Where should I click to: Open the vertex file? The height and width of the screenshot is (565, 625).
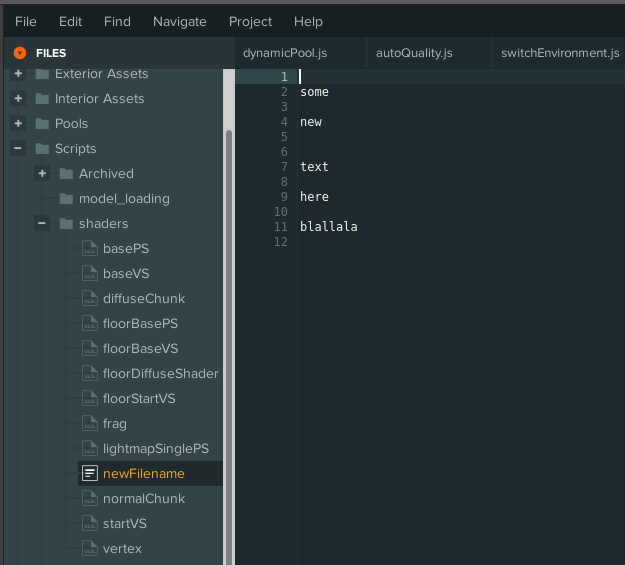tap(122, 549)
